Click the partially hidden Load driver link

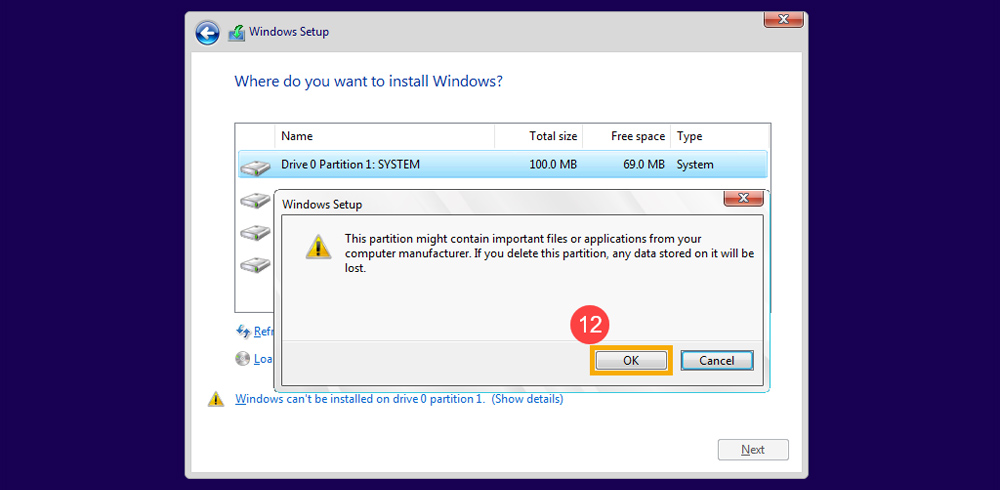click(x=263, y=359)
